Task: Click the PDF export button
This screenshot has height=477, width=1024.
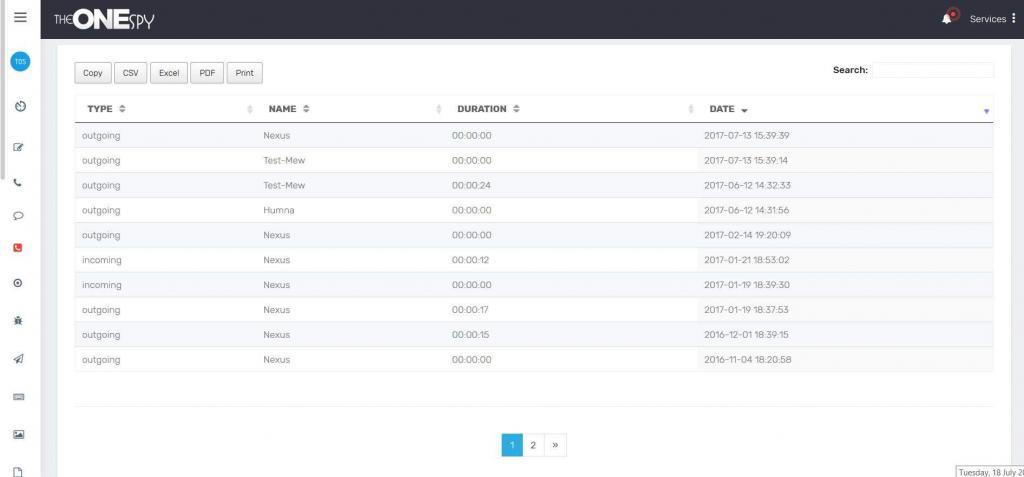Action: [x=207, y=73]
